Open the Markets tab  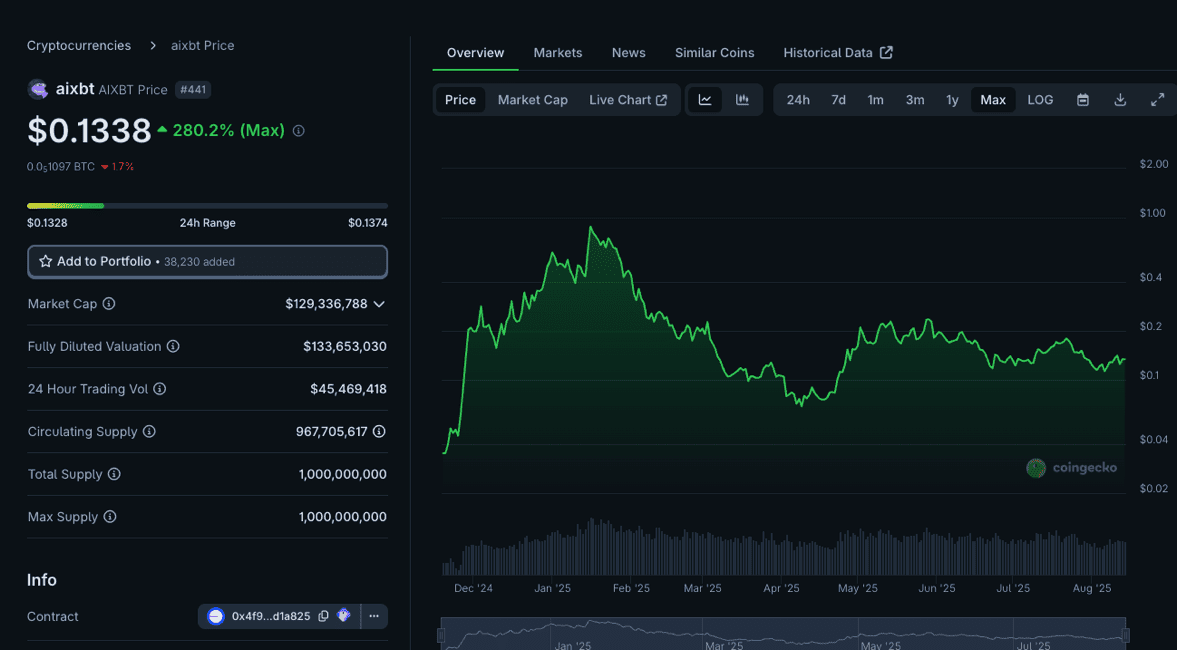[557, 53]
